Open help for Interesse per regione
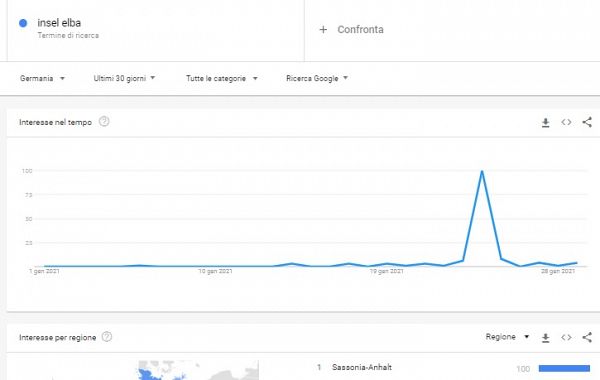 pos(107,337)
